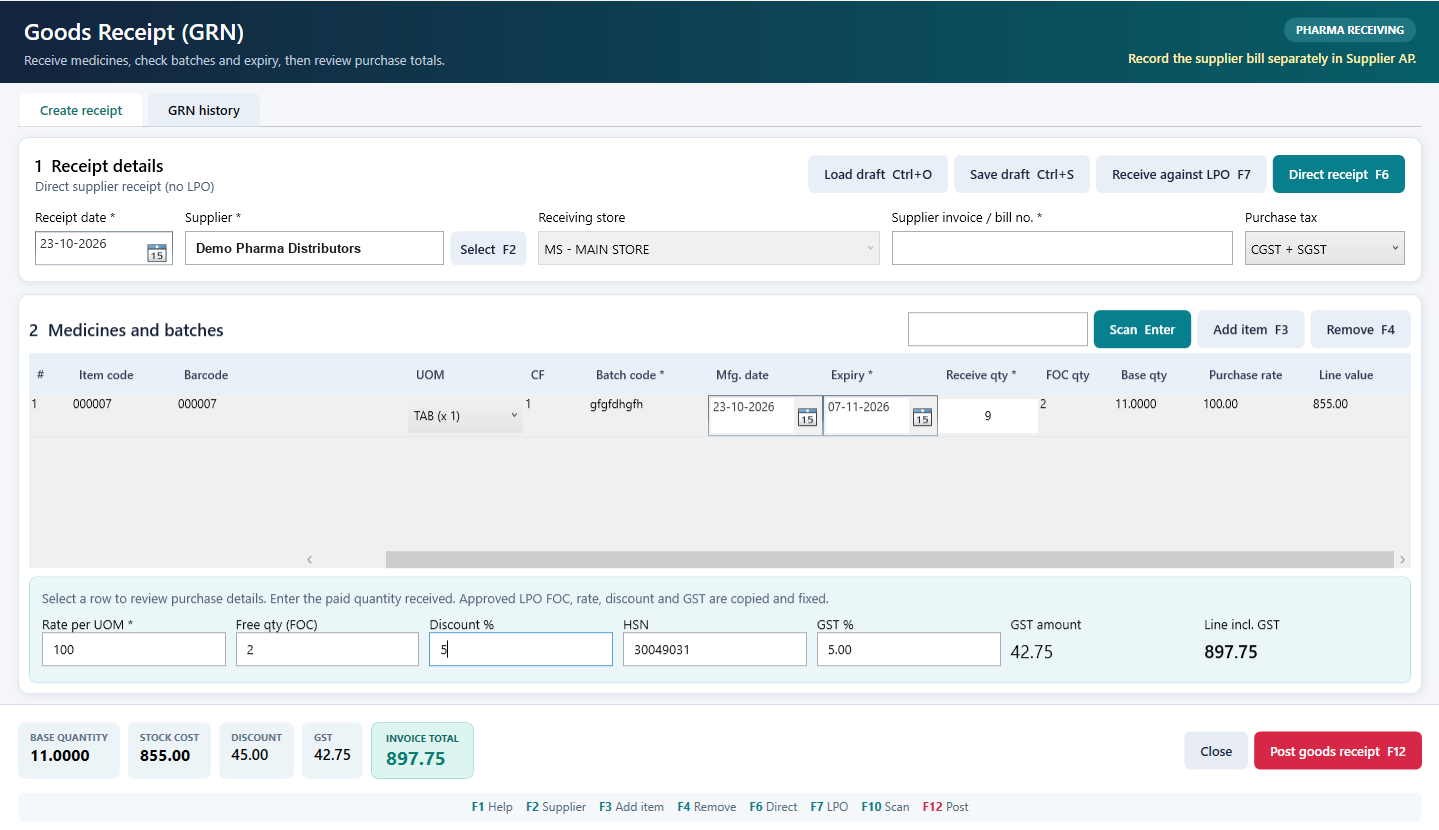Switch to the GRN history tab
The height and width of the screenshot is (830, 1439).
[x=204, y=110]
